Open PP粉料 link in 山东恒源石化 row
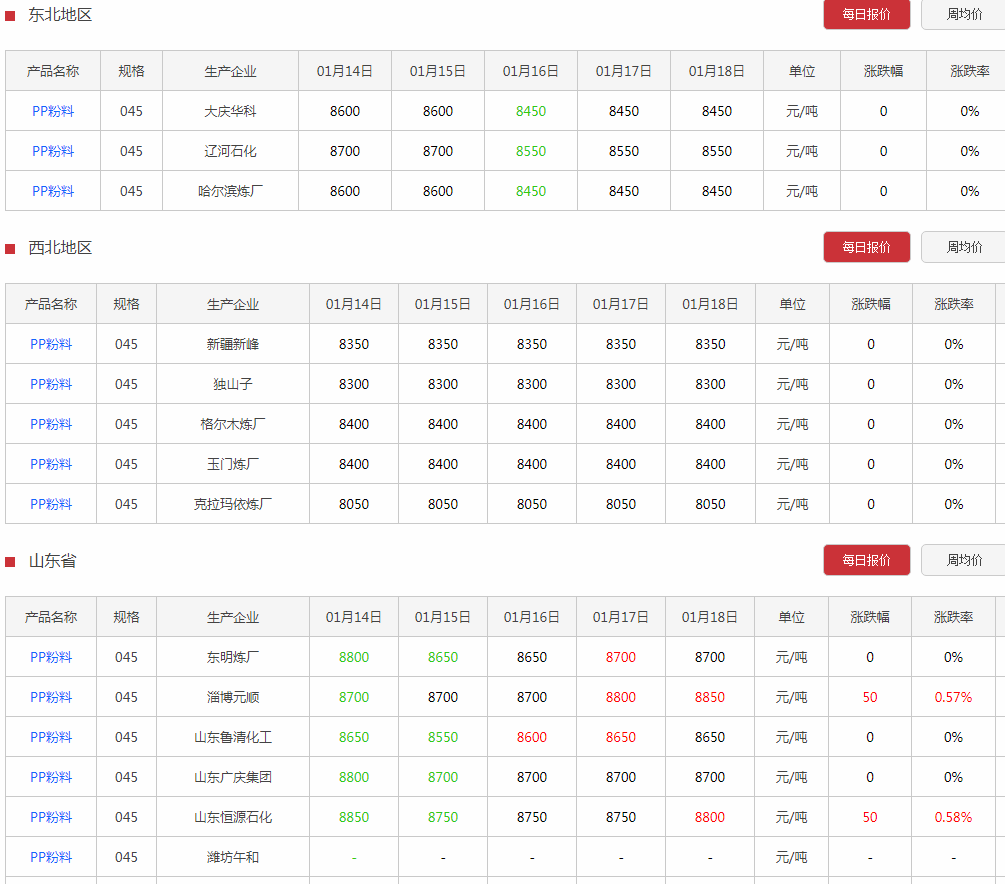The height and width of the screenshot is (884, 1005). [x=51, y=817]
